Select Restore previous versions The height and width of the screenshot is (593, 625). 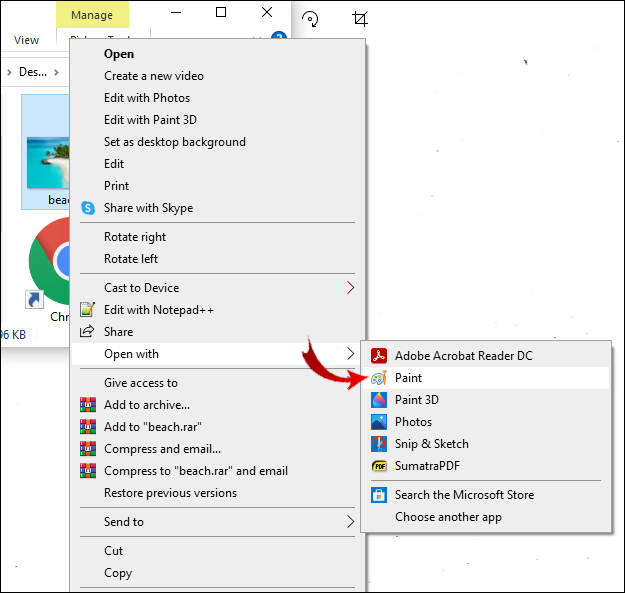click(x=217, y=493)
